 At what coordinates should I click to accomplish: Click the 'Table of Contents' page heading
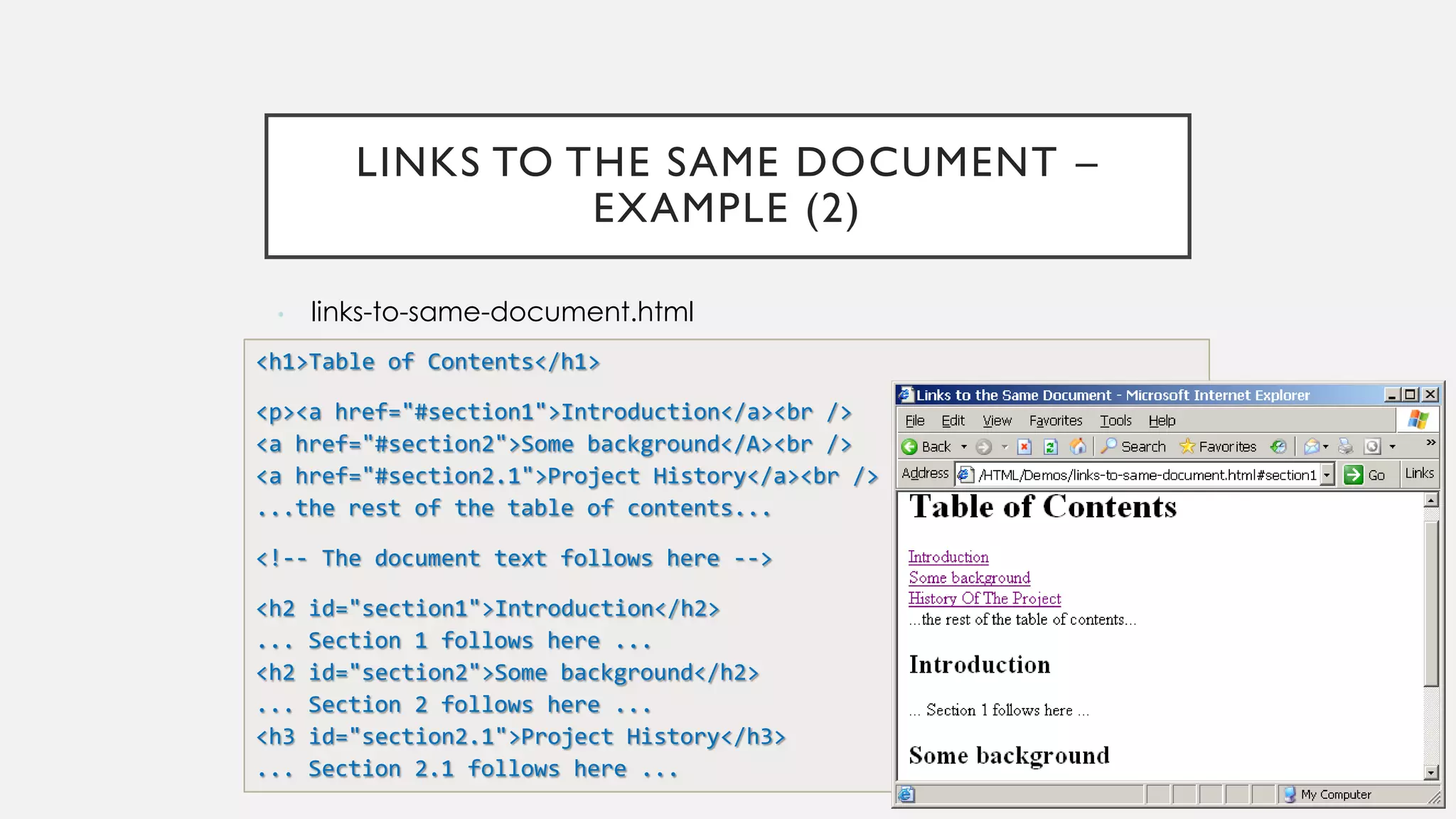coord(1043,507)
